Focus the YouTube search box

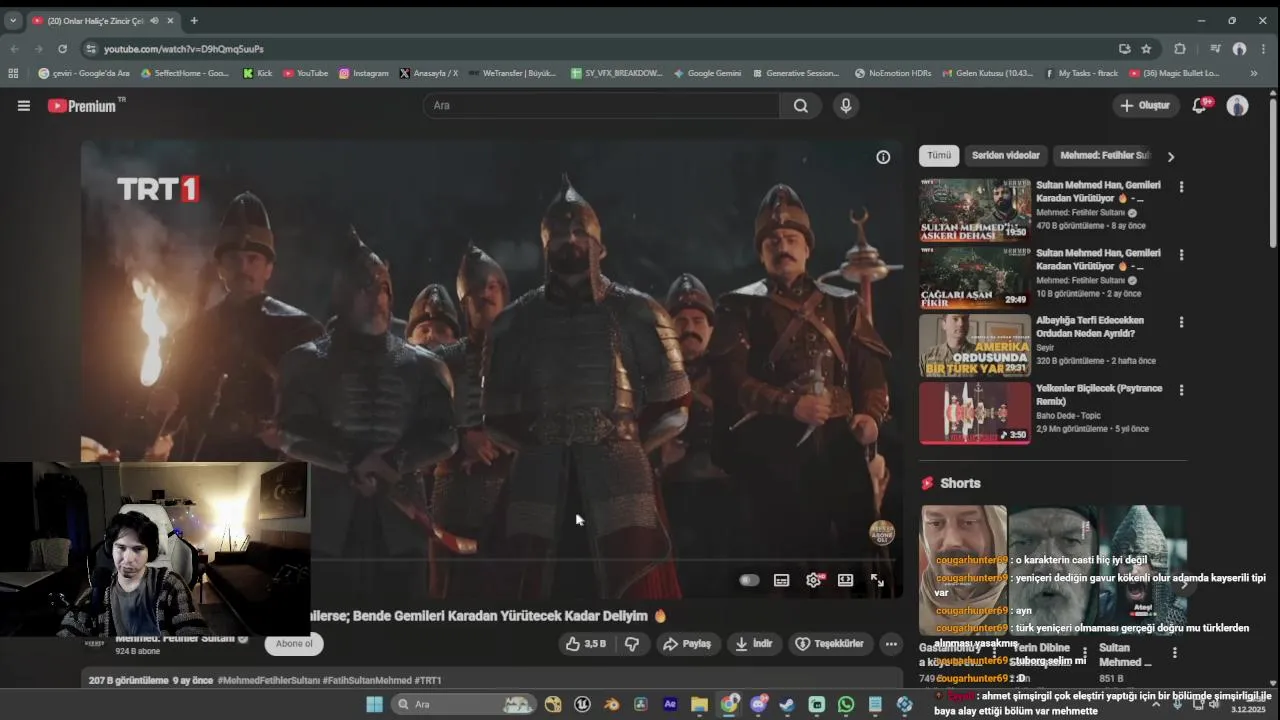point(601,106)
